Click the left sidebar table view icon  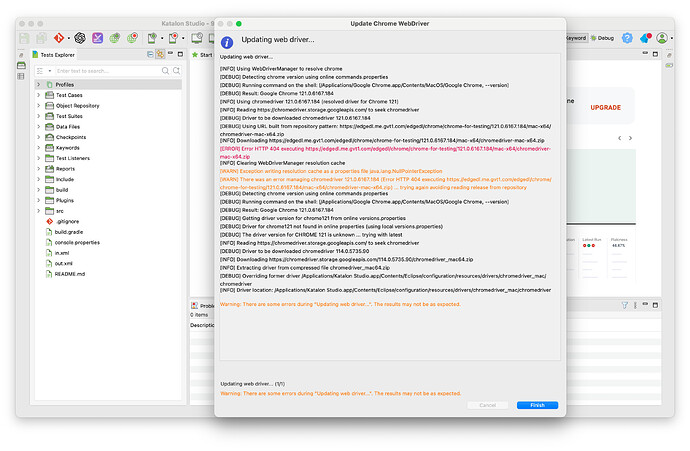[21, 76]
